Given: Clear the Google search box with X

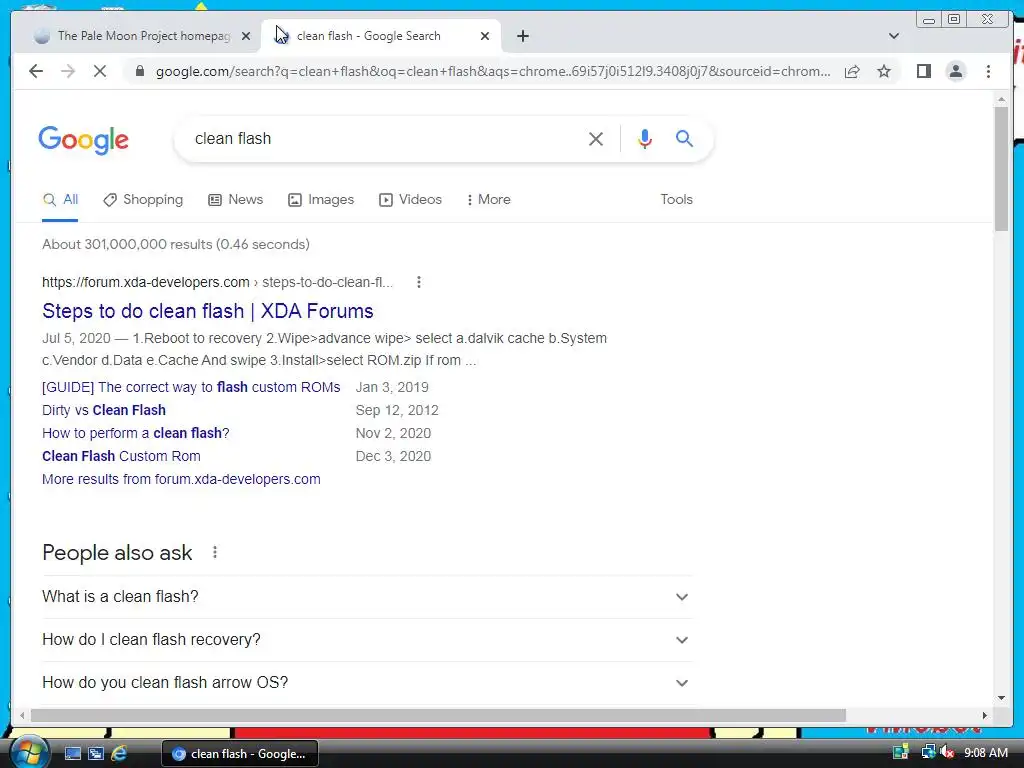Looking at the screenshot, I should [596, 138].
